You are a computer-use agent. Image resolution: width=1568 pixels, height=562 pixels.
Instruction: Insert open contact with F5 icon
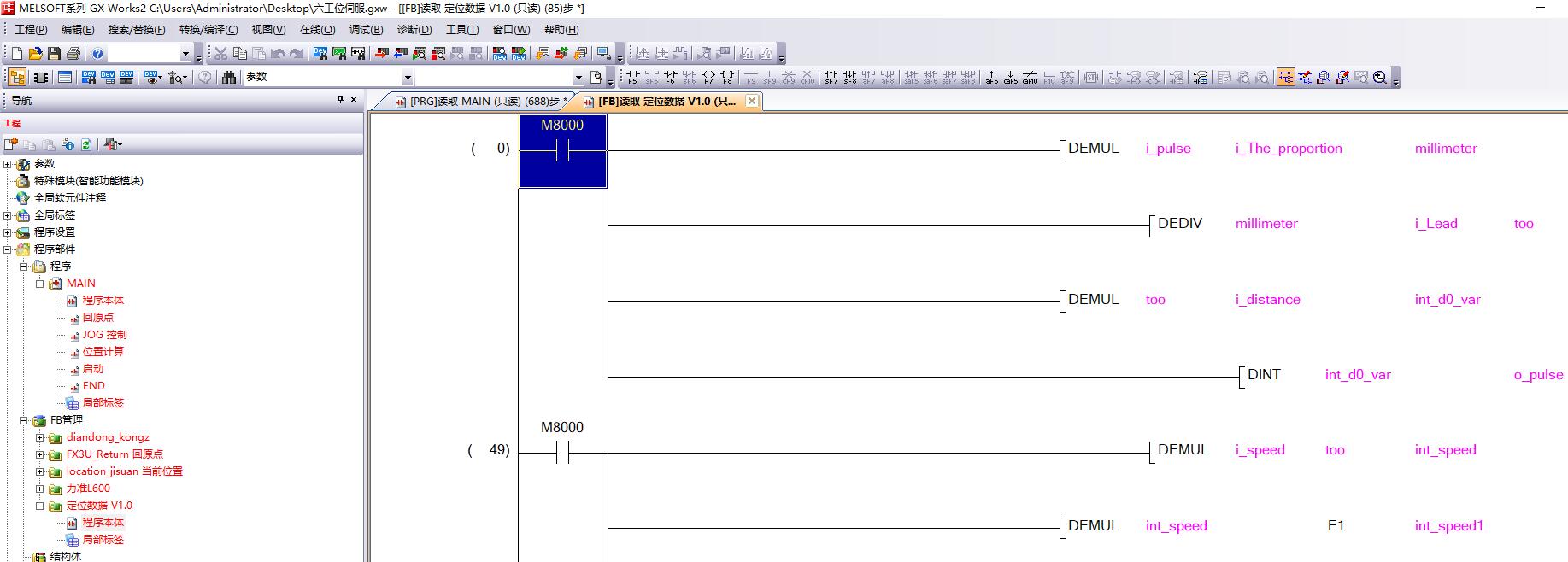(x=632, y=78)
